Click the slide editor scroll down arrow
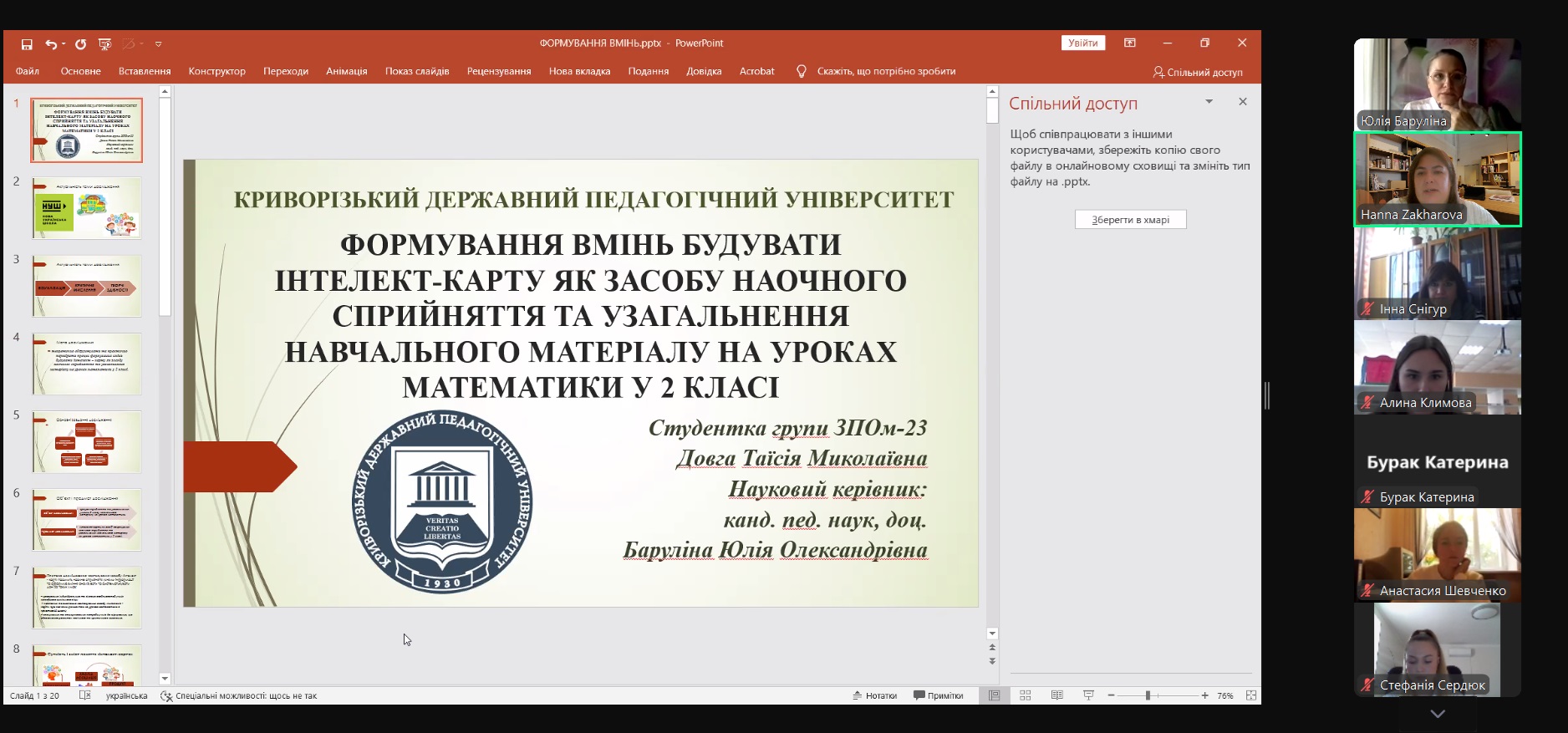Screen dimensions: 1568x733 (992, 634)
